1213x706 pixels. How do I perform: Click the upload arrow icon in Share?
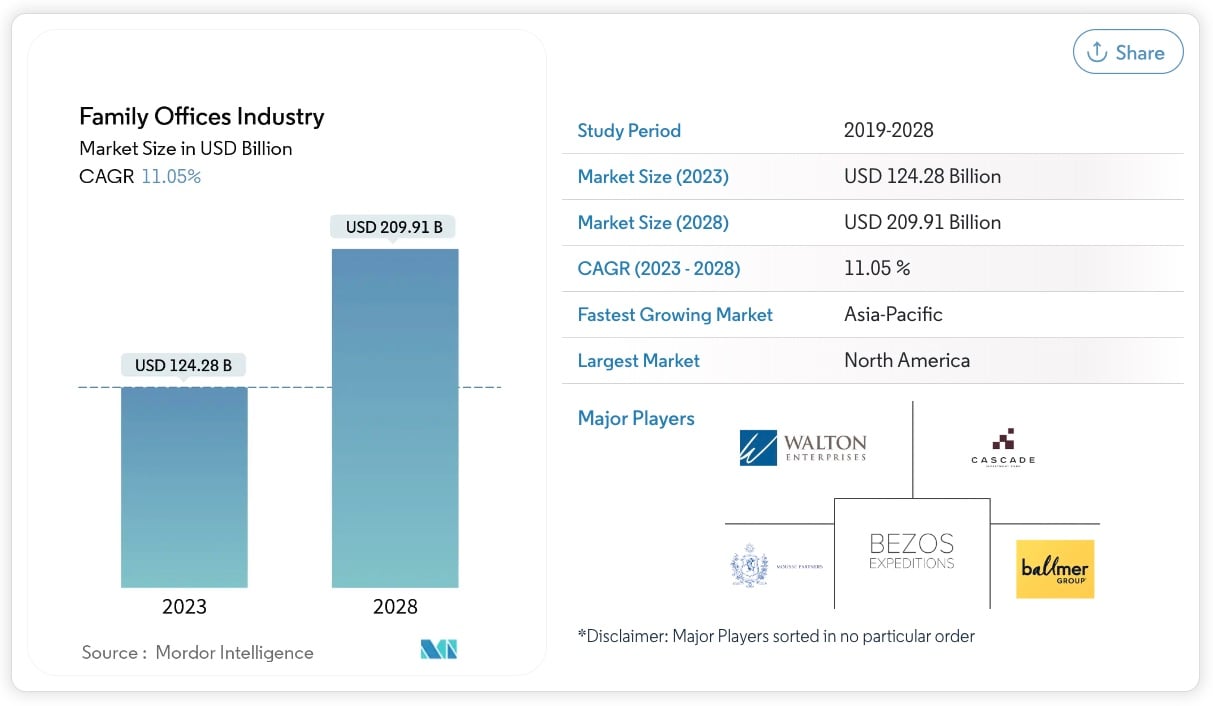click(x=1097, y=52)
